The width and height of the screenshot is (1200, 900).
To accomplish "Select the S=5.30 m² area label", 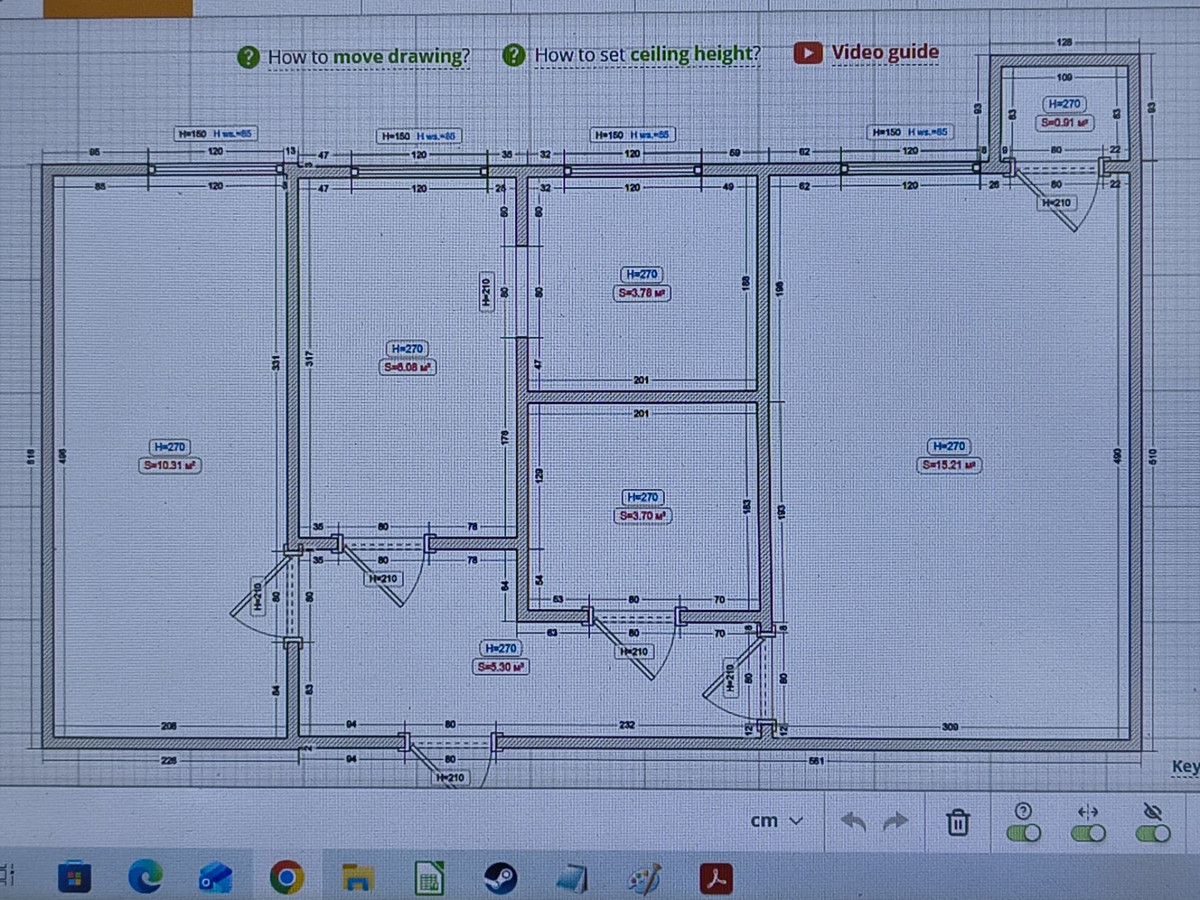I will click(501, 667).
